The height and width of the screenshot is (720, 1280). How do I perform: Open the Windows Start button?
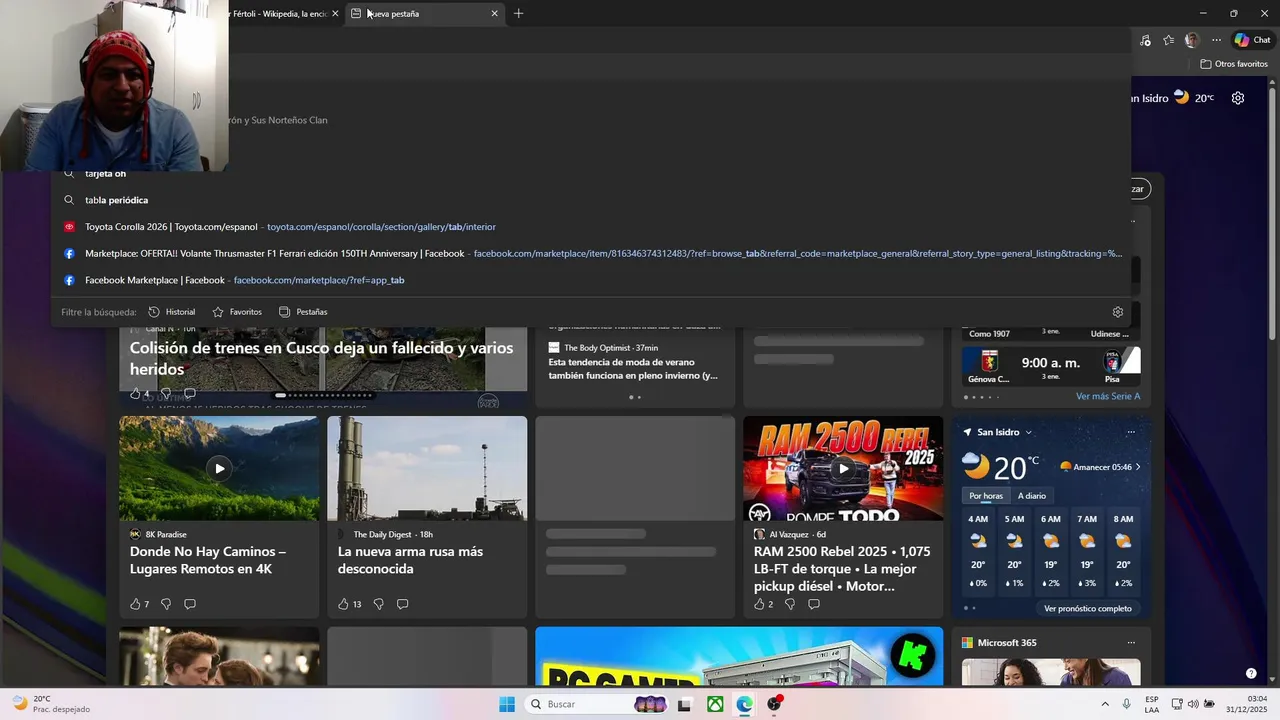(x=507, y=704)
